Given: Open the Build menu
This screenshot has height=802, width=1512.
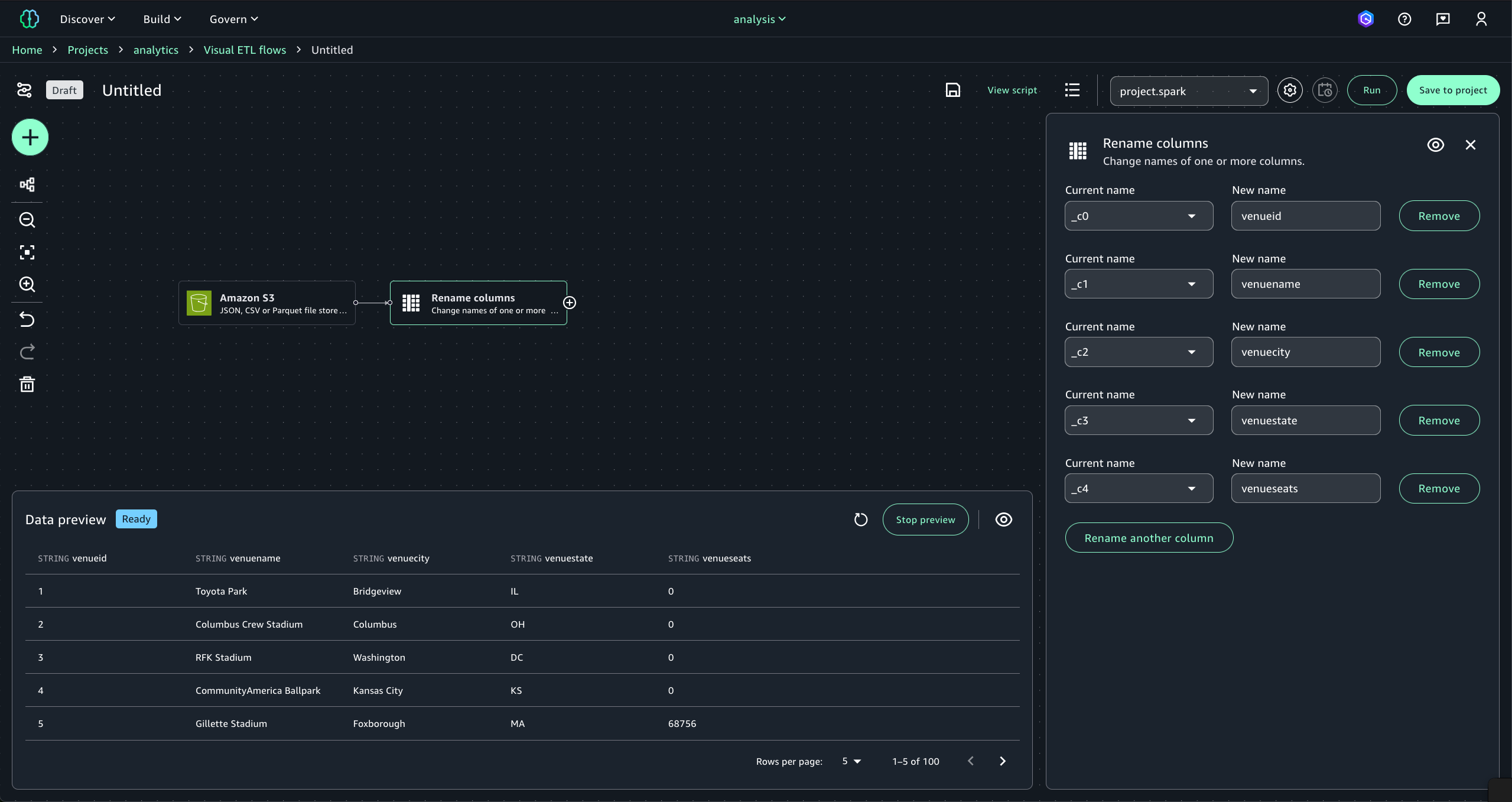Looking at the screenshot, I should 162,19.
